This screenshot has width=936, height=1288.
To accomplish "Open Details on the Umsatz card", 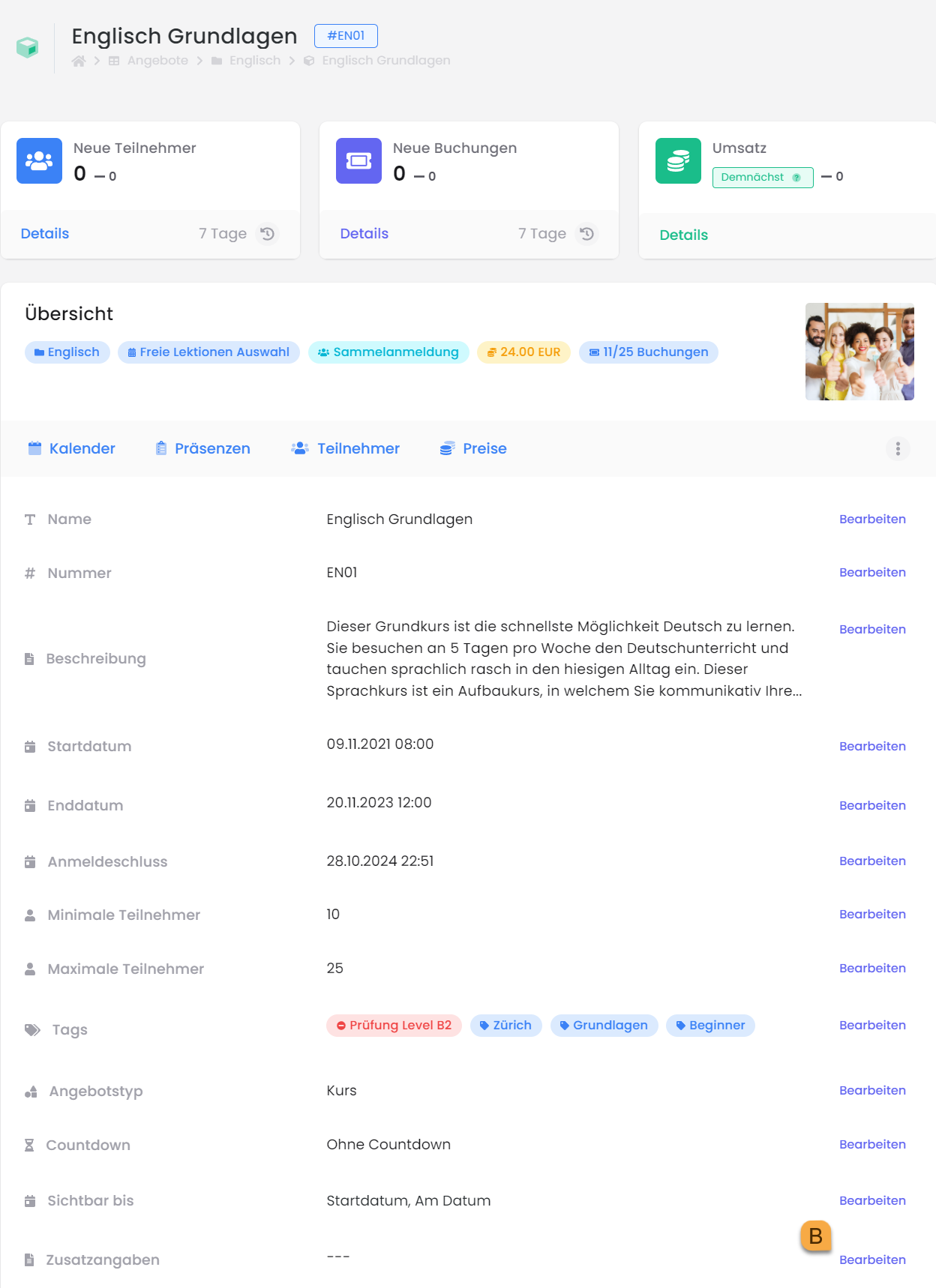I will click(x=683, y=235).
